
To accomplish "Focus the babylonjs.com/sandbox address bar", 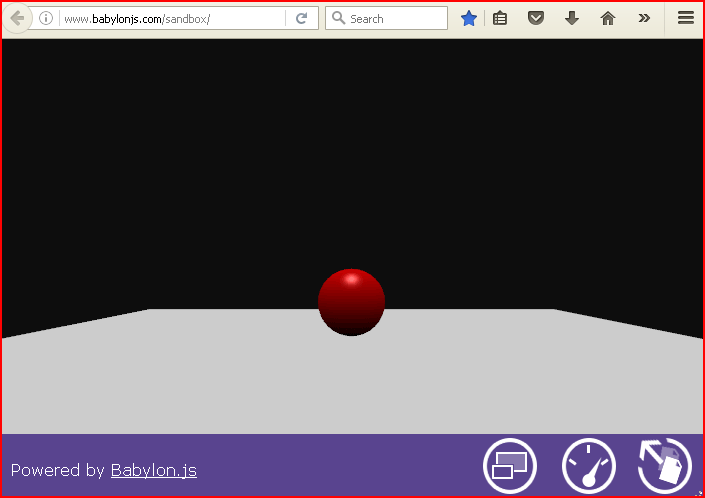I will [x=173, y=19].
